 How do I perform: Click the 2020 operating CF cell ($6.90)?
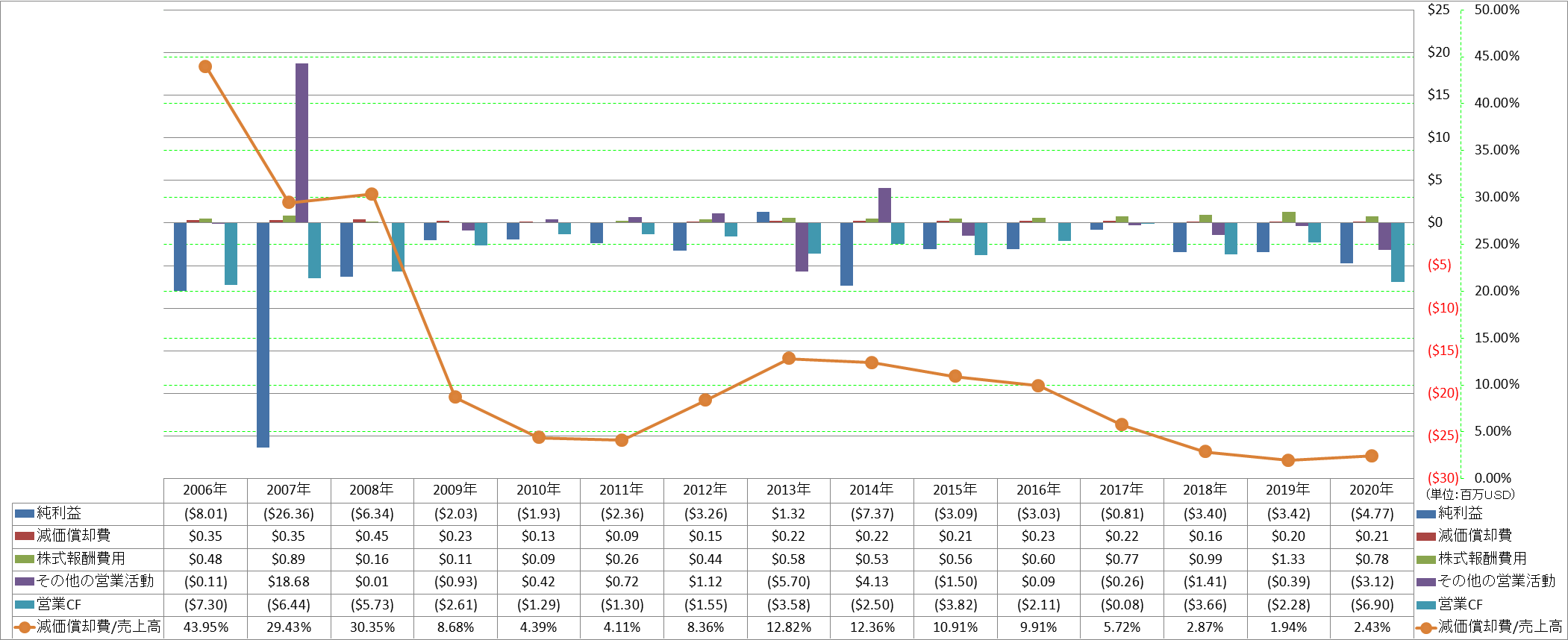[x=1372, y=605]
